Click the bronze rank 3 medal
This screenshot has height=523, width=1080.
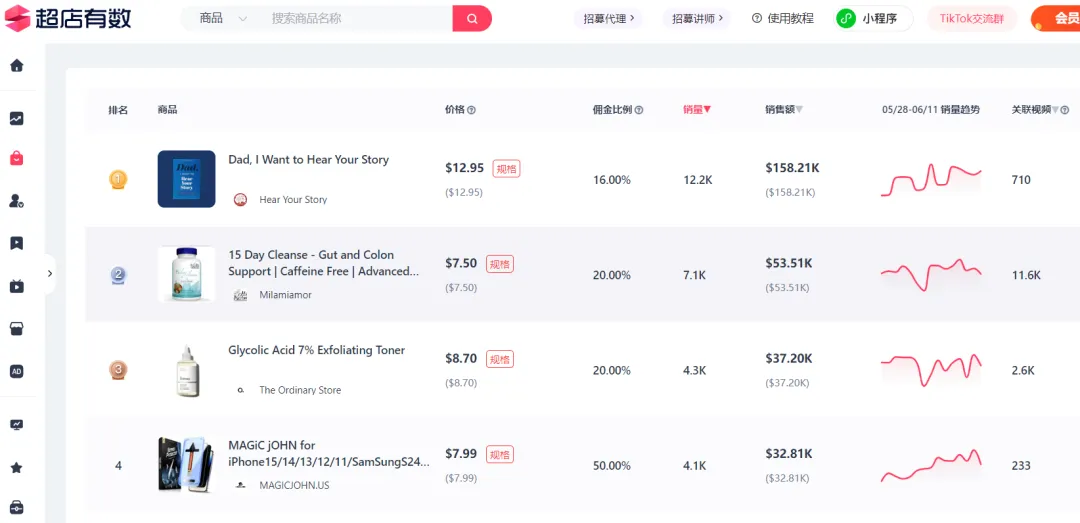(118, 371)
